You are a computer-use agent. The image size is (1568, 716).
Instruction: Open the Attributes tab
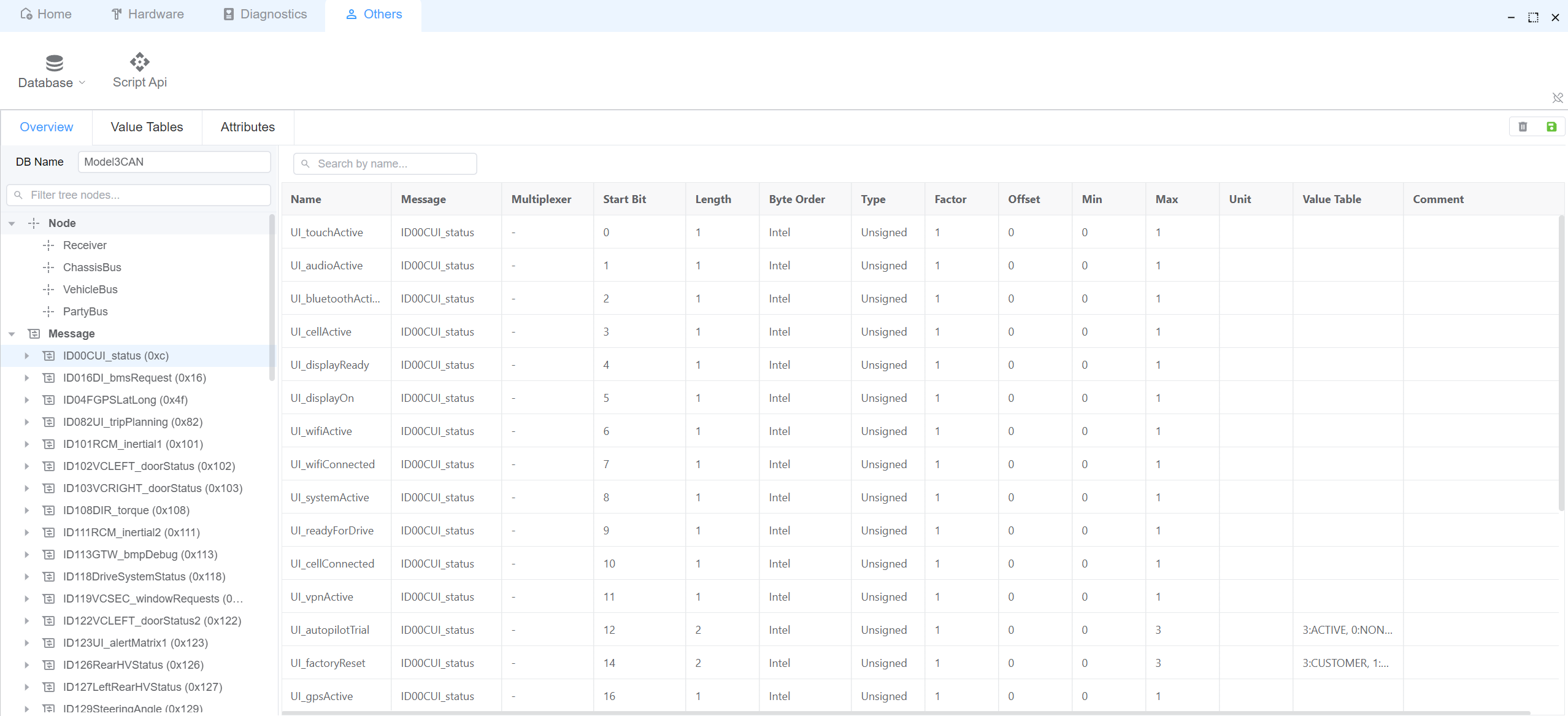248,127
